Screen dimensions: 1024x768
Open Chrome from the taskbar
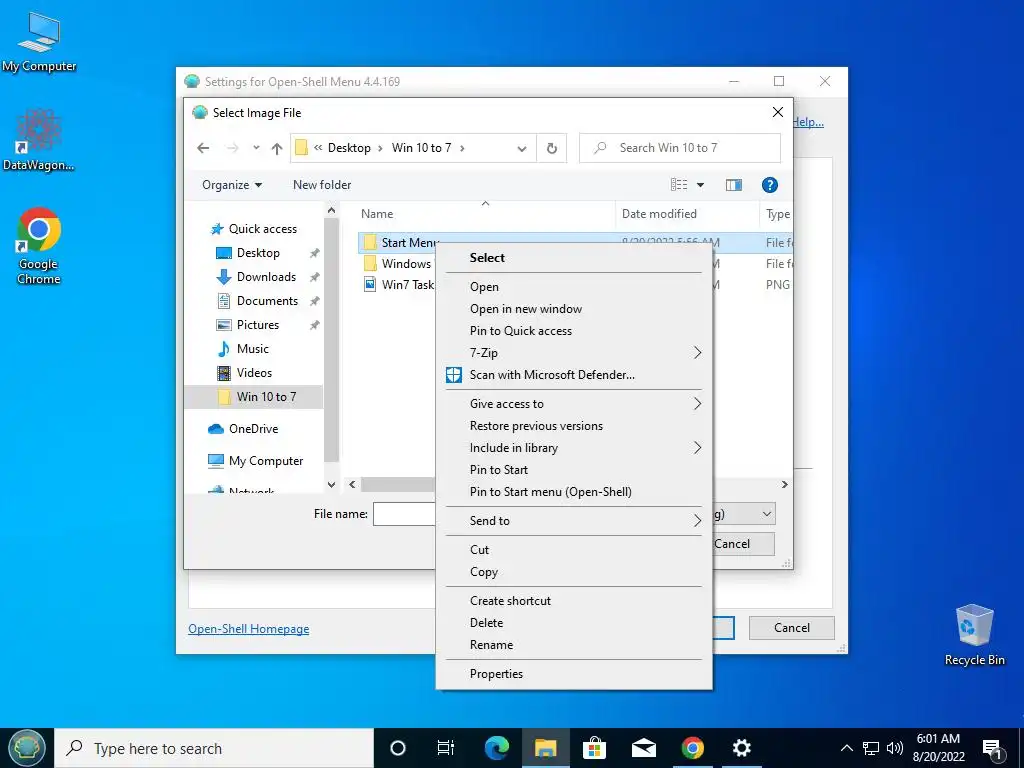[692, 748]
